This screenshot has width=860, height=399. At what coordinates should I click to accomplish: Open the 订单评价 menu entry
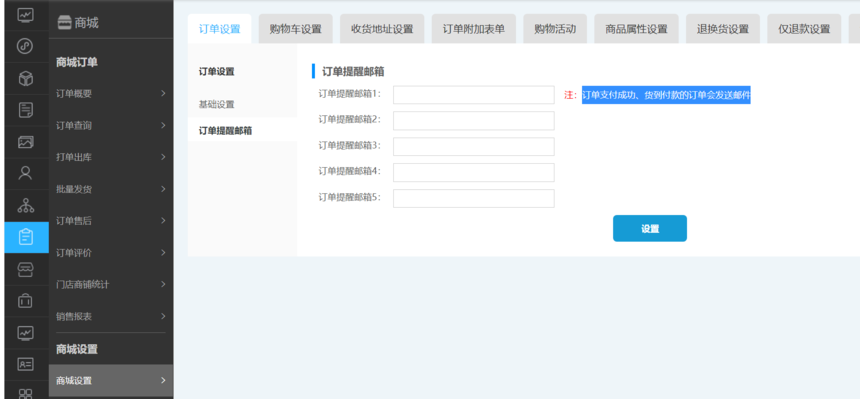pyautogui.click(x=111, y=252)
